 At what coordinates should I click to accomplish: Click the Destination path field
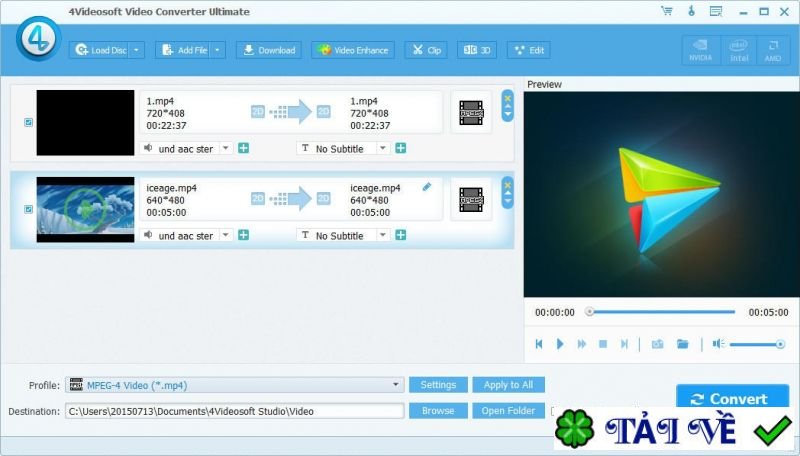pyautogui.click(x=235, y=411)
